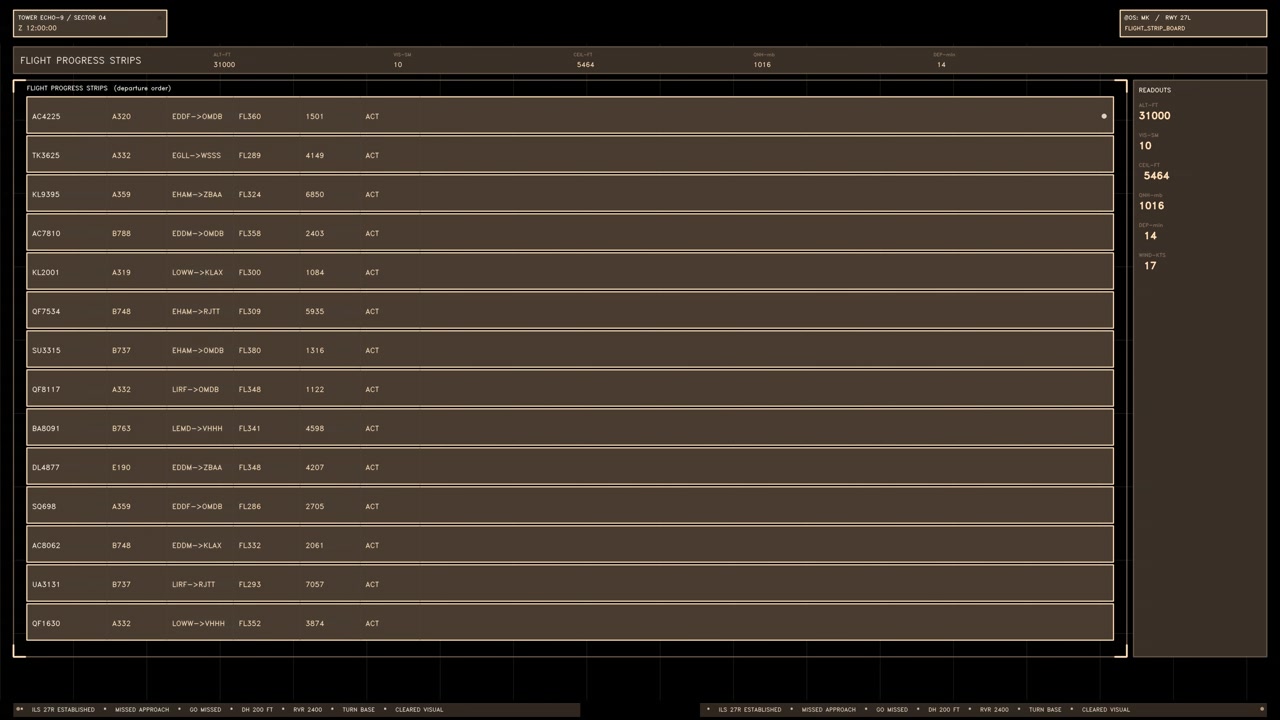Click the departure order panel heading
This screenshot has height=720, width=1280.
[99, 88]
